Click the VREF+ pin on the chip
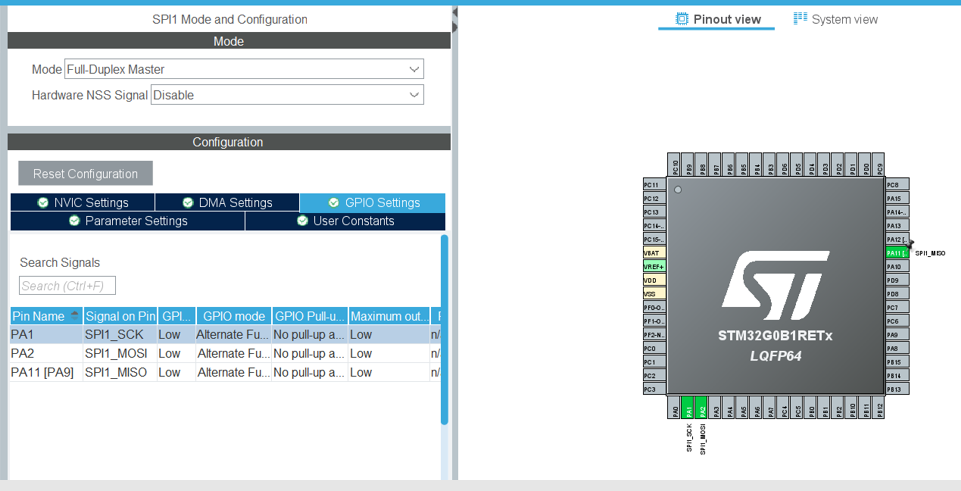 [x=655, y=267]
